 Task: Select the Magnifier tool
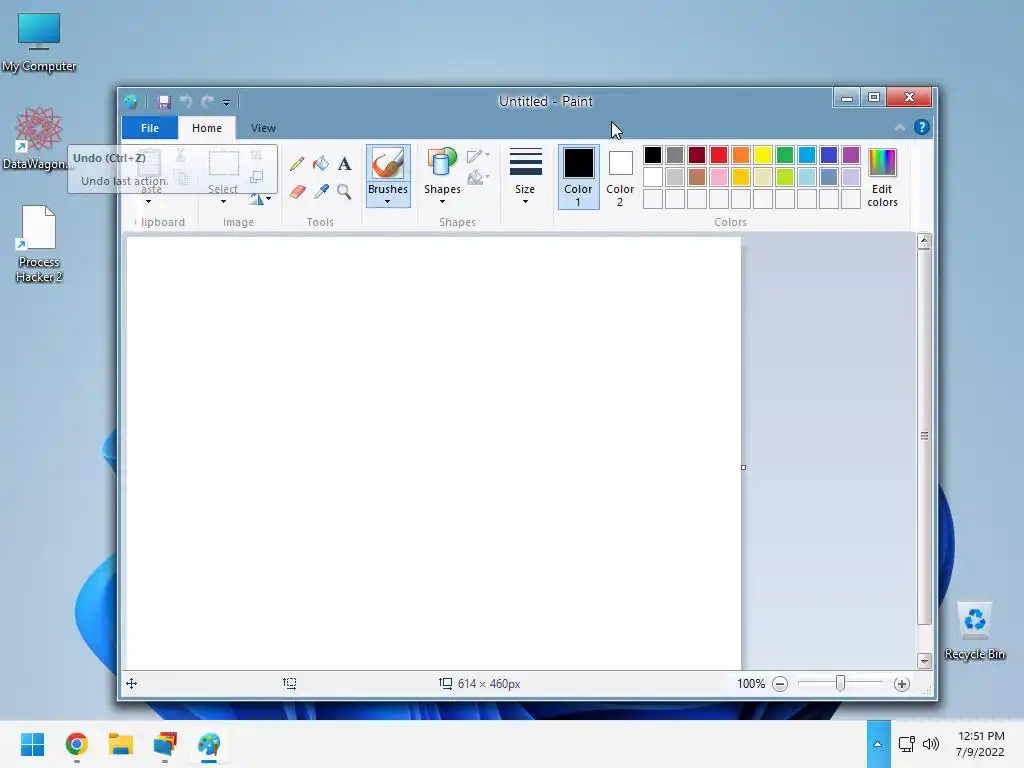pos(344,191)
